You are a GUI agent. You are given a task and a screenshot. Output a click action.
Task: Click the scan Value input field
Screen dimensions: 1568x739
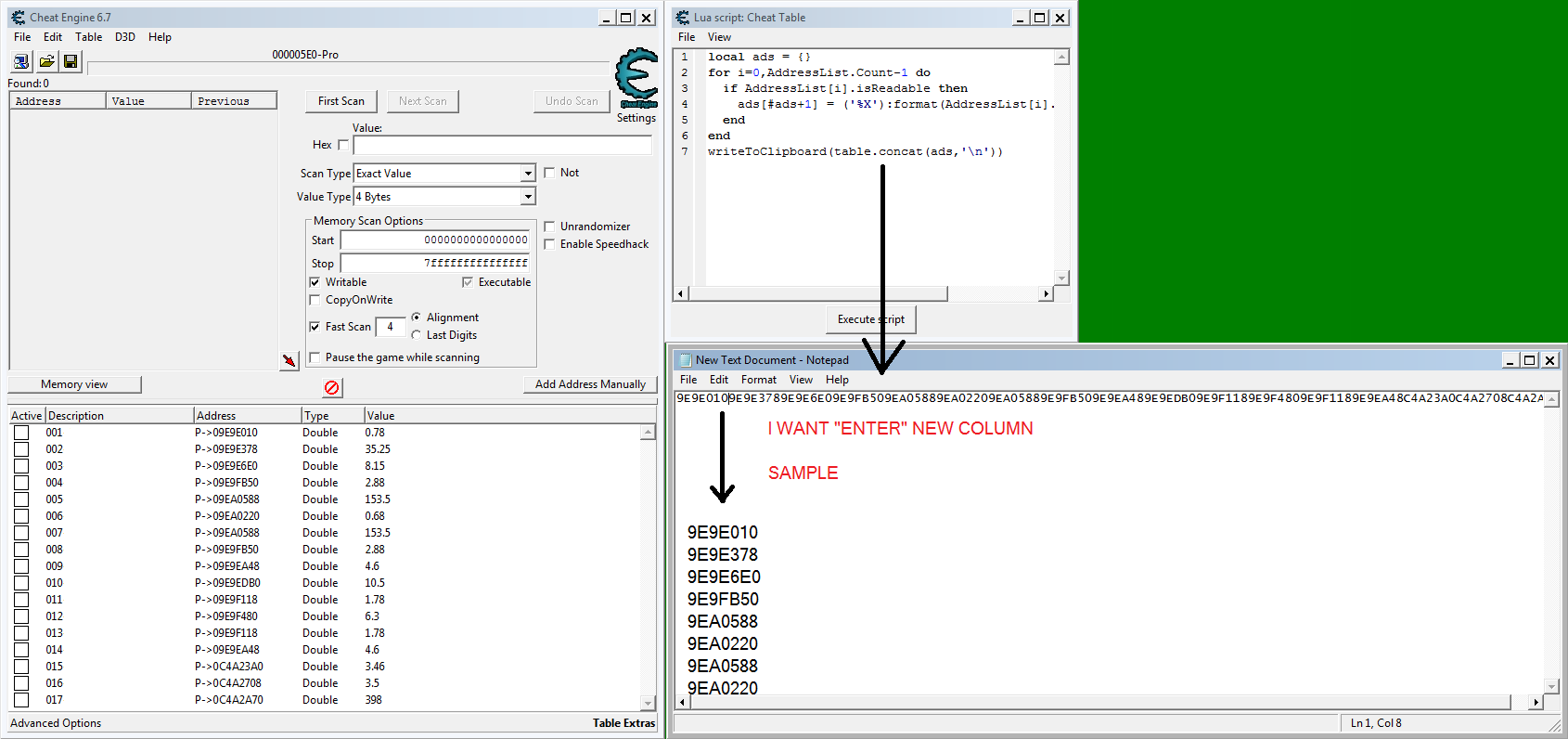click(502, 146)
